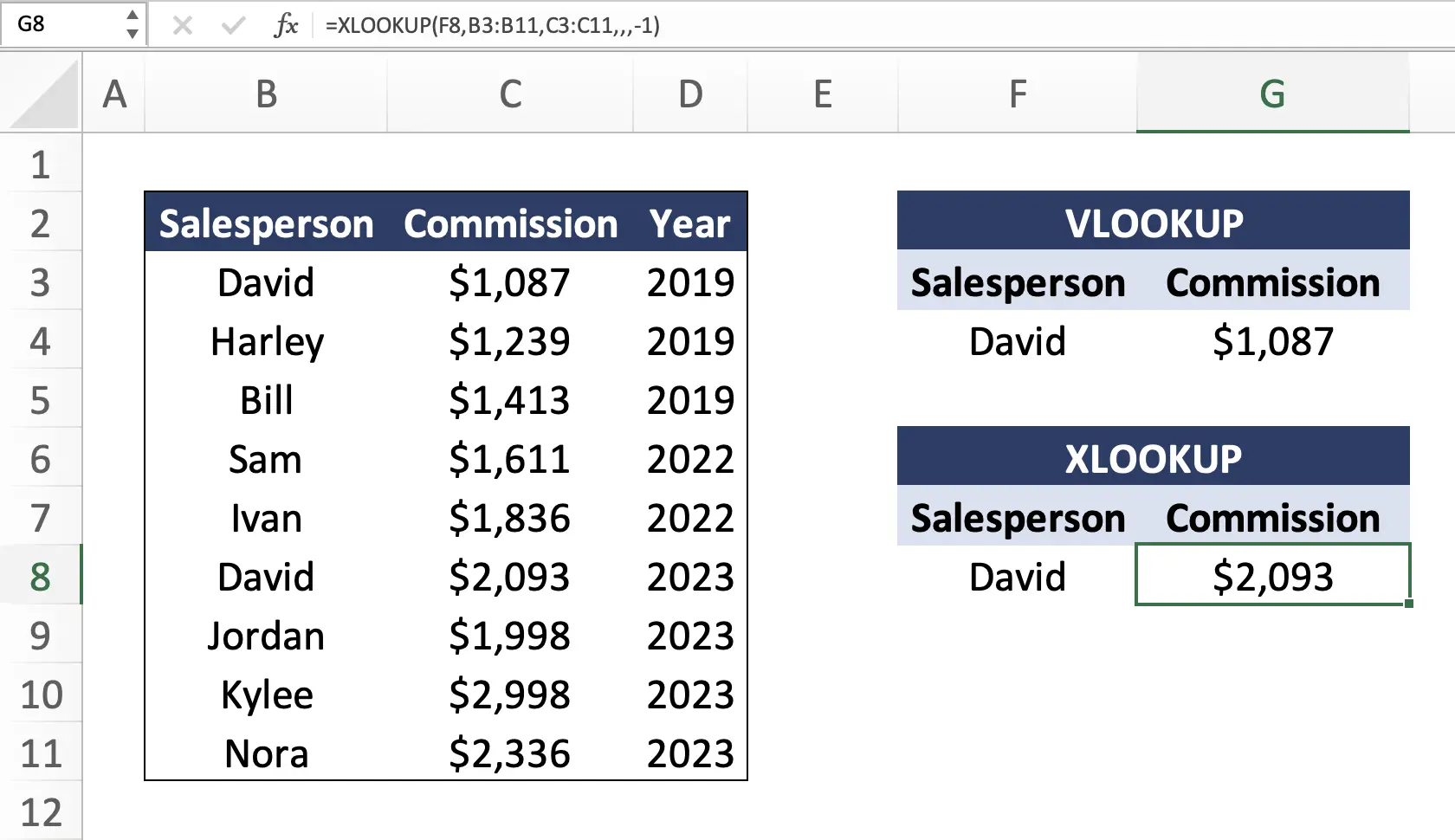This screenshot has width=1455, height=840.
Task: Click the Enter checkmark icon in formula bar
Action: tap(232, 25)
